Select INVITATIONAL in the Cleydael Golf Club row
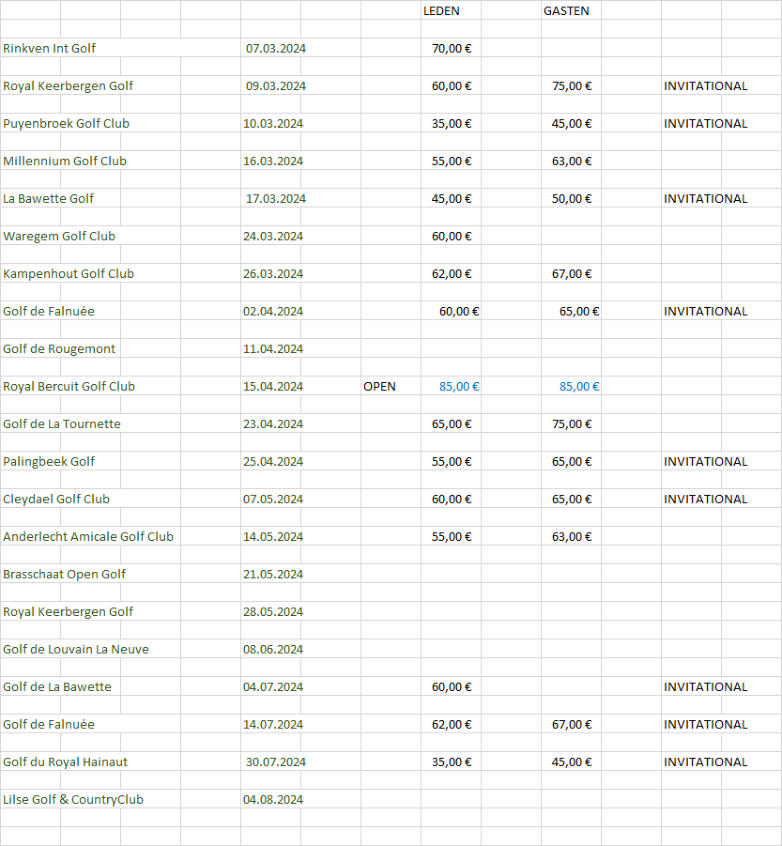This screenshot has height=846, width=782. [705, 499]
